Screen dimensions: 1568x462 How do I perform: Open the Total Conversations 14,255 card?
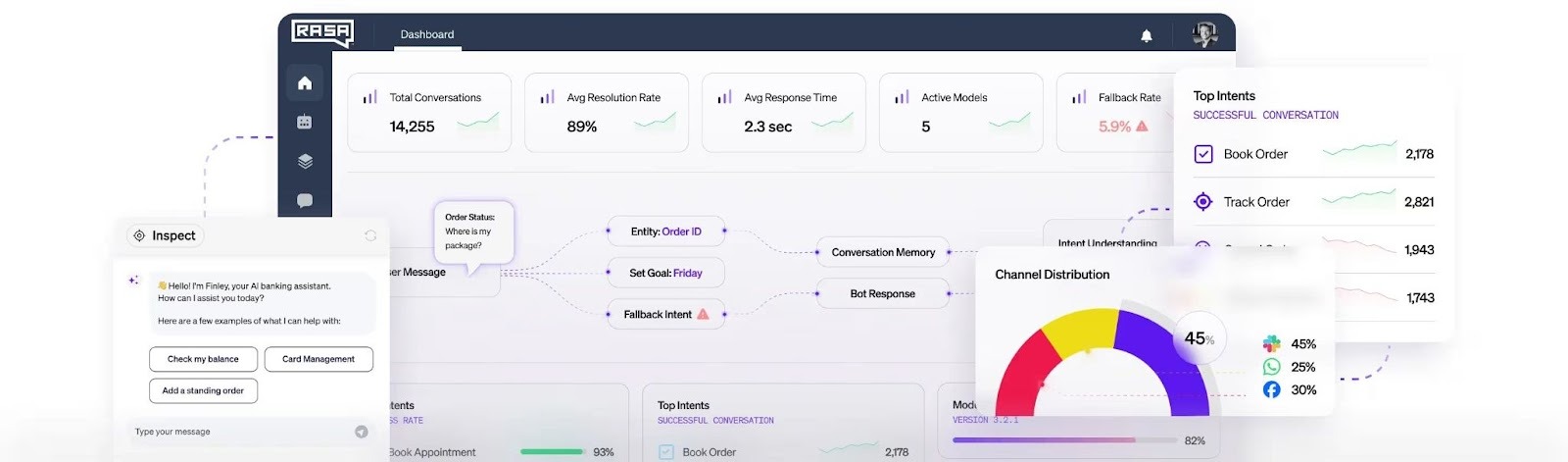[x=429, y=113]
